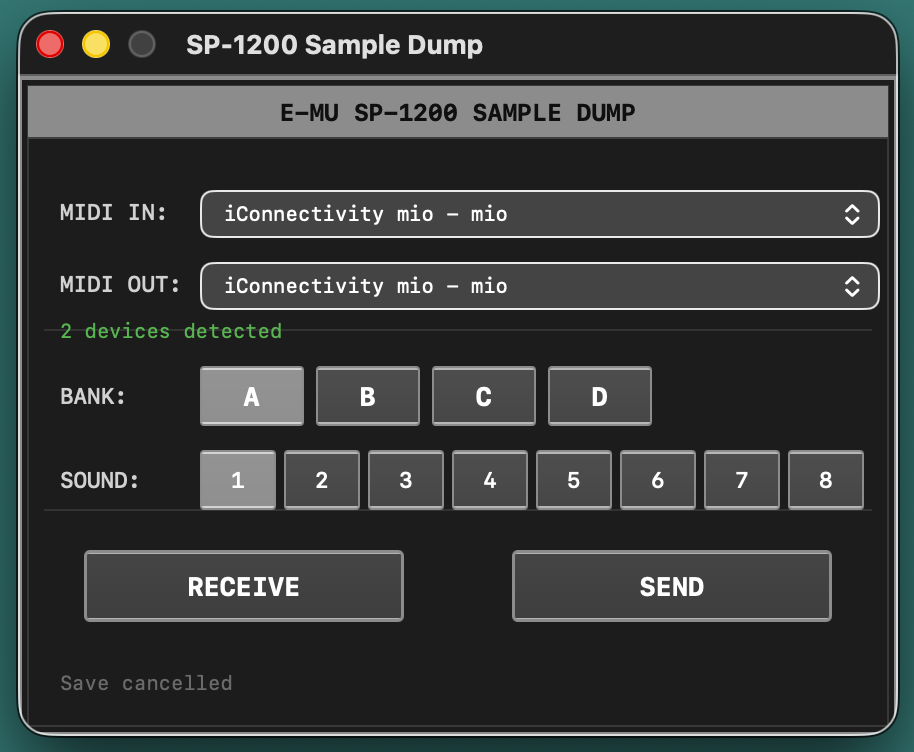Select bank A

pyautogui.click(x=252, y=396)
